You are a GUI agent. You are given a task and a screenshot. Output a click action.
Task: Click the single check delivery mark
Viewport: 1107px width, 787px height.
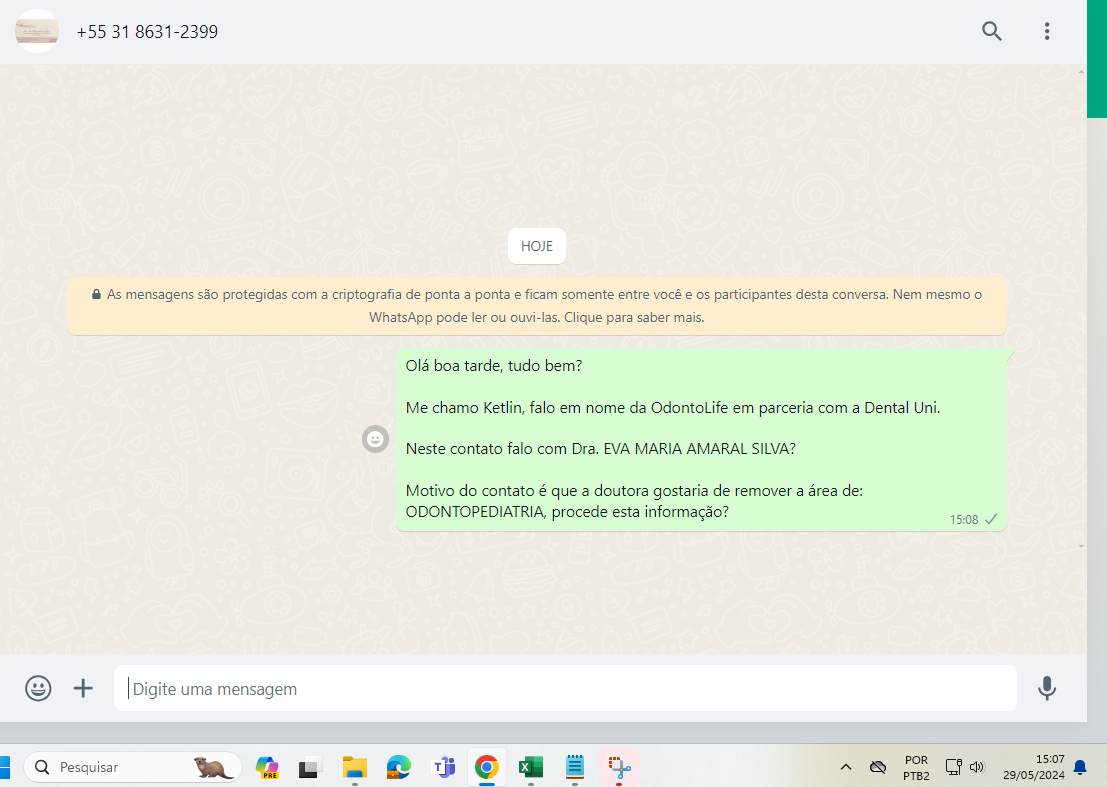991,519
